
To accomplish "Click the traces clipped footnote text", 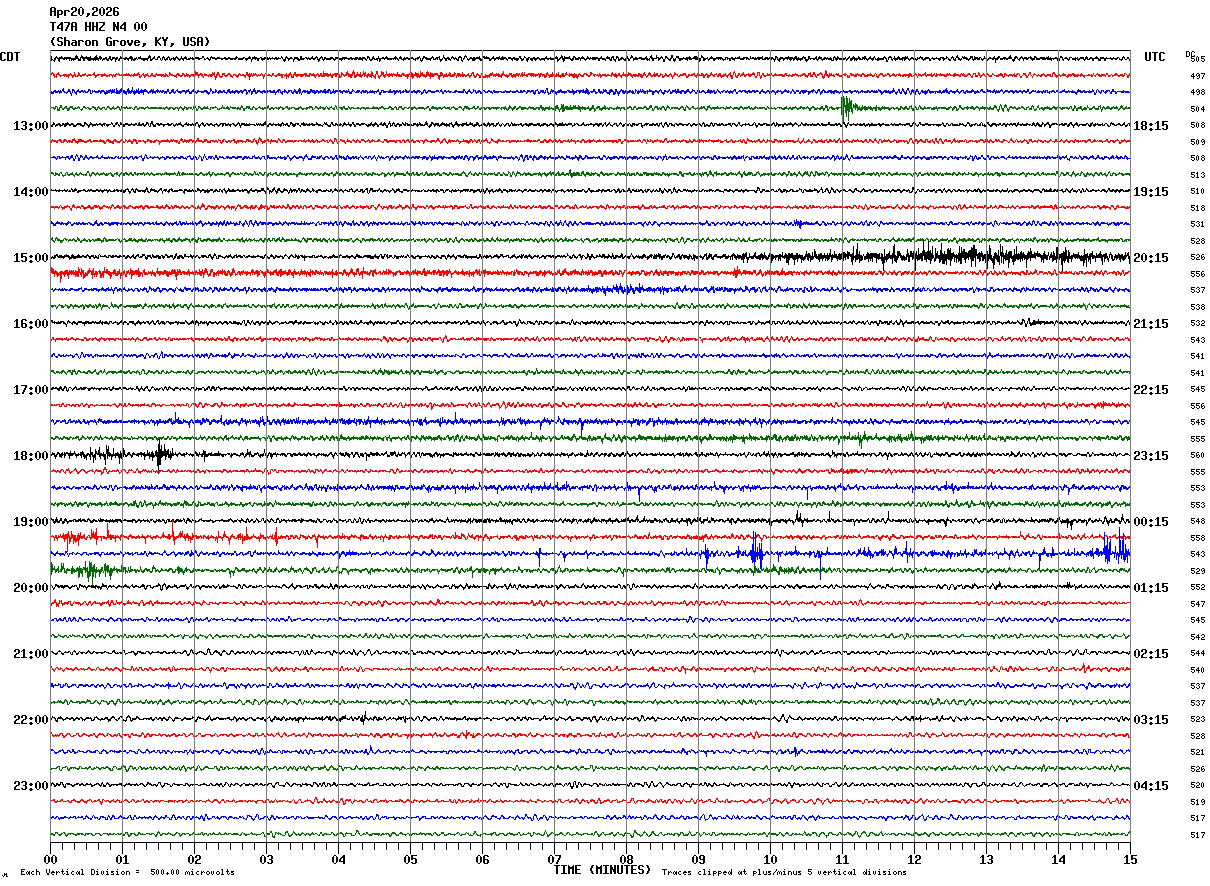I will (784, 872).
